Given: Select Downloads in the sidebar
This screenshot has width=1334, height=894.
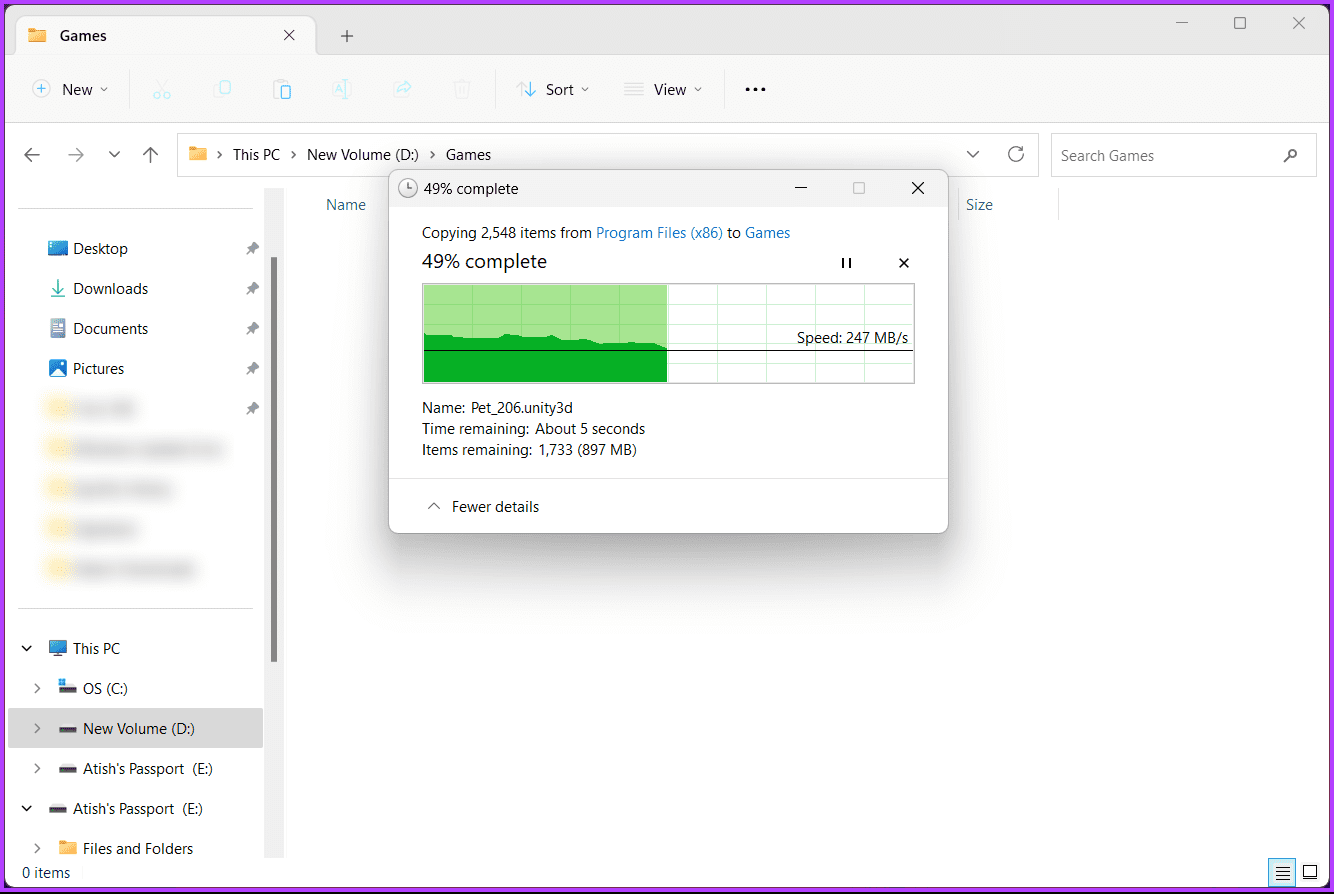Looking at the screenshot, I should (x=110, y=289).
